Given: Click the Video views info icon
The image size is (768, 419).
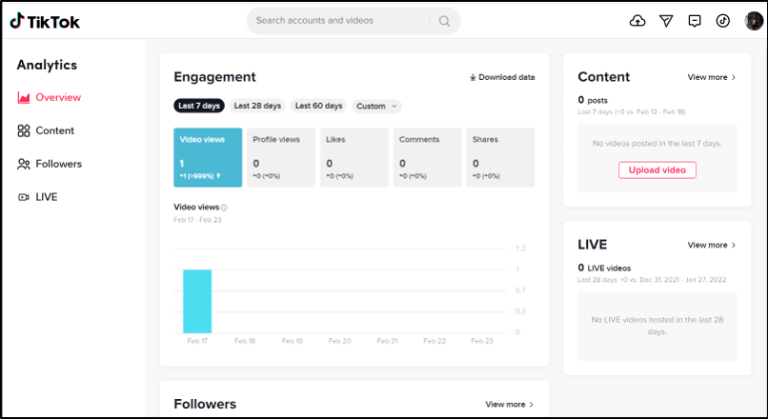Looking at the screenshot, I should tap(224, 208).
